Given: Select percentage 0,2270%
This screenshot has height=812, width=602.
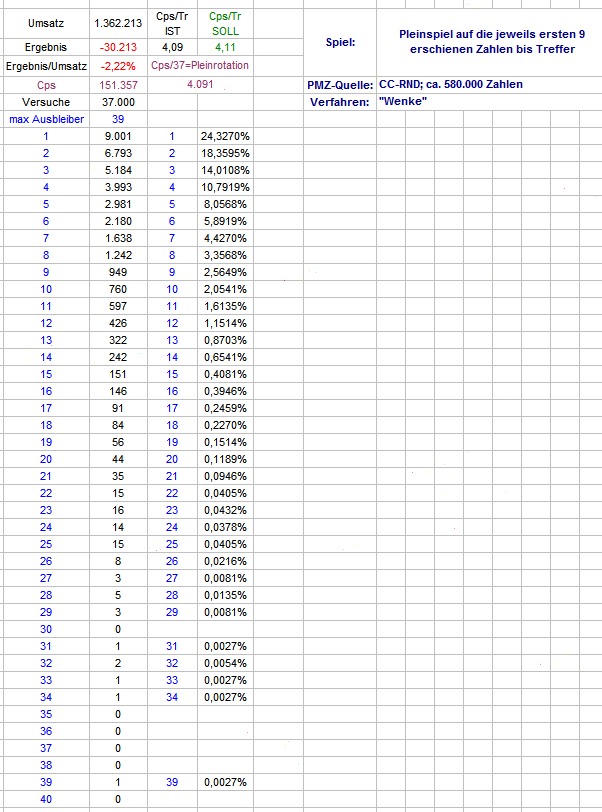Looking at the screenshot, I should click(225, 425).
